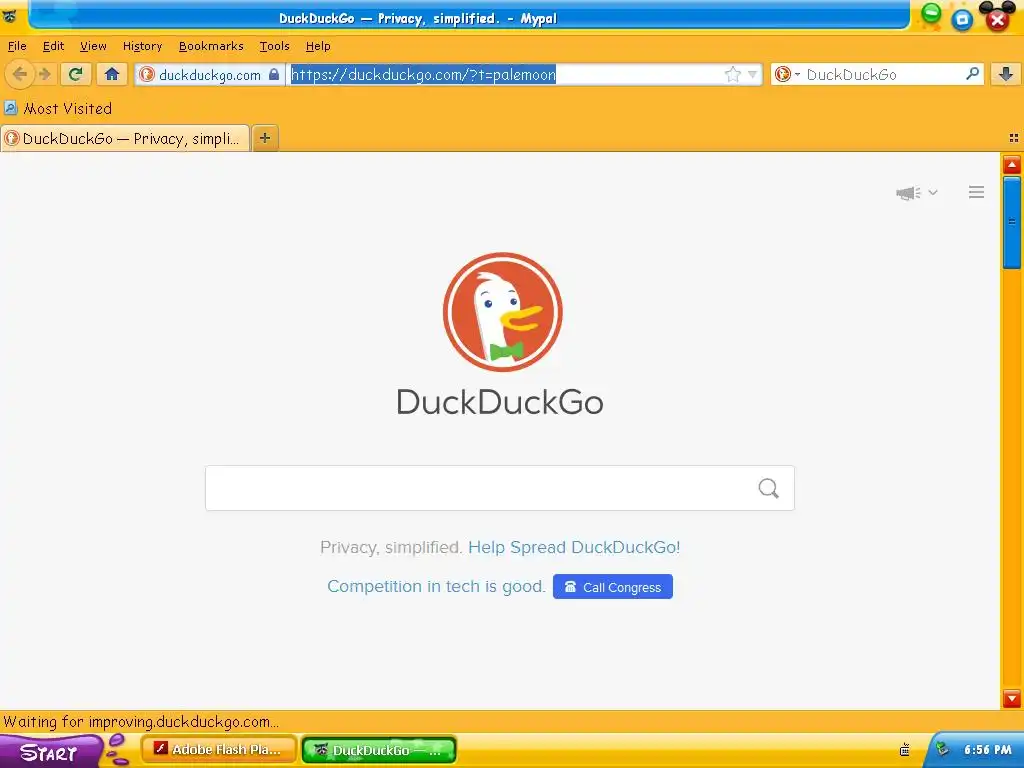This screenshot has height=768, width=1024.
Task: Click the small network tray icon near Start area right
Action: (904, 750)
